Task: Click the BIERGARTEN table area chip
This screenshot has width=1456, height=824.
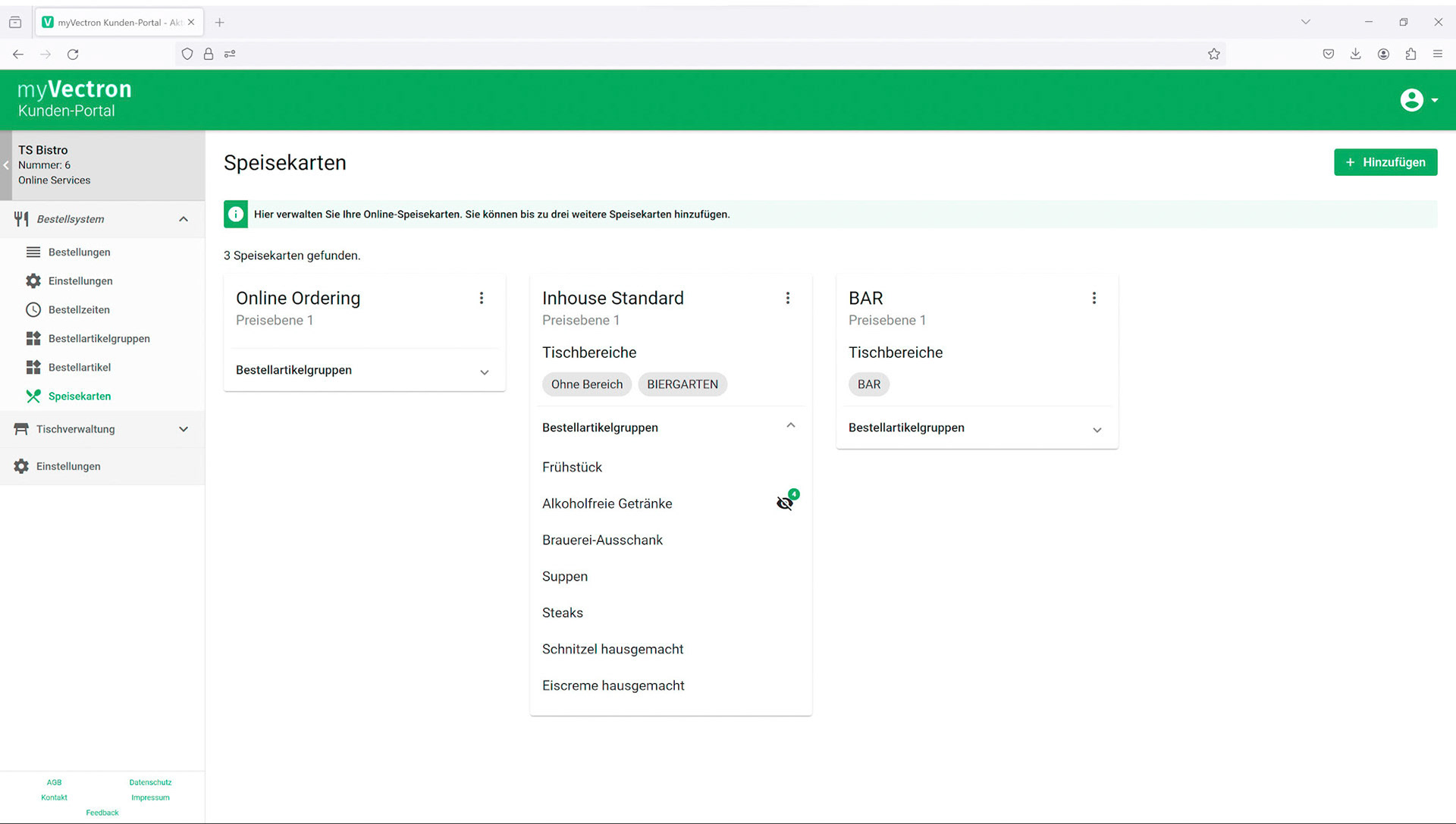Action: coord(682,384)
